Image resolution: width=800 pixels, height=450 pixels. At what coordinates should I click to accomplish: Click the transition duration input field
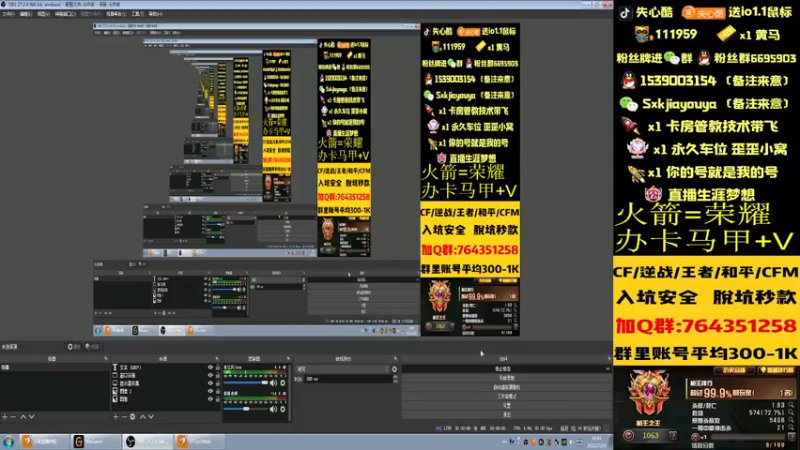tap(348, 379)
